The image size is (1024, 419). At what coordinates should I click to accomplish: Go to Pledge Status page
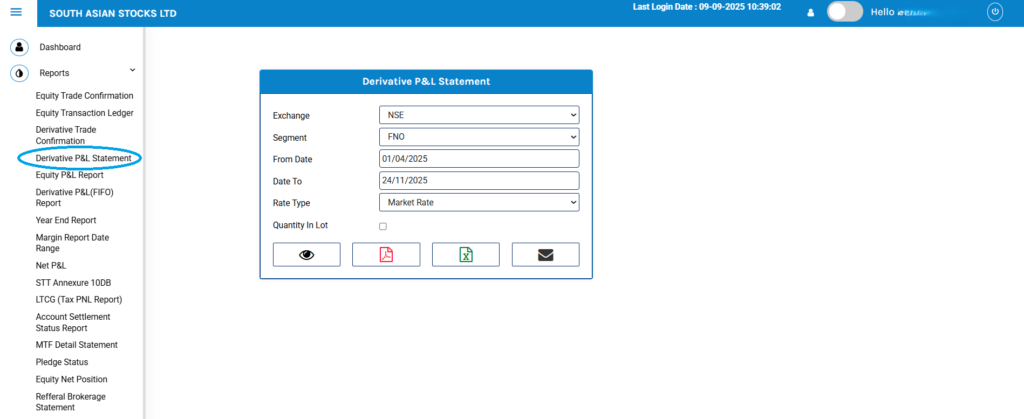click(62, 362)
